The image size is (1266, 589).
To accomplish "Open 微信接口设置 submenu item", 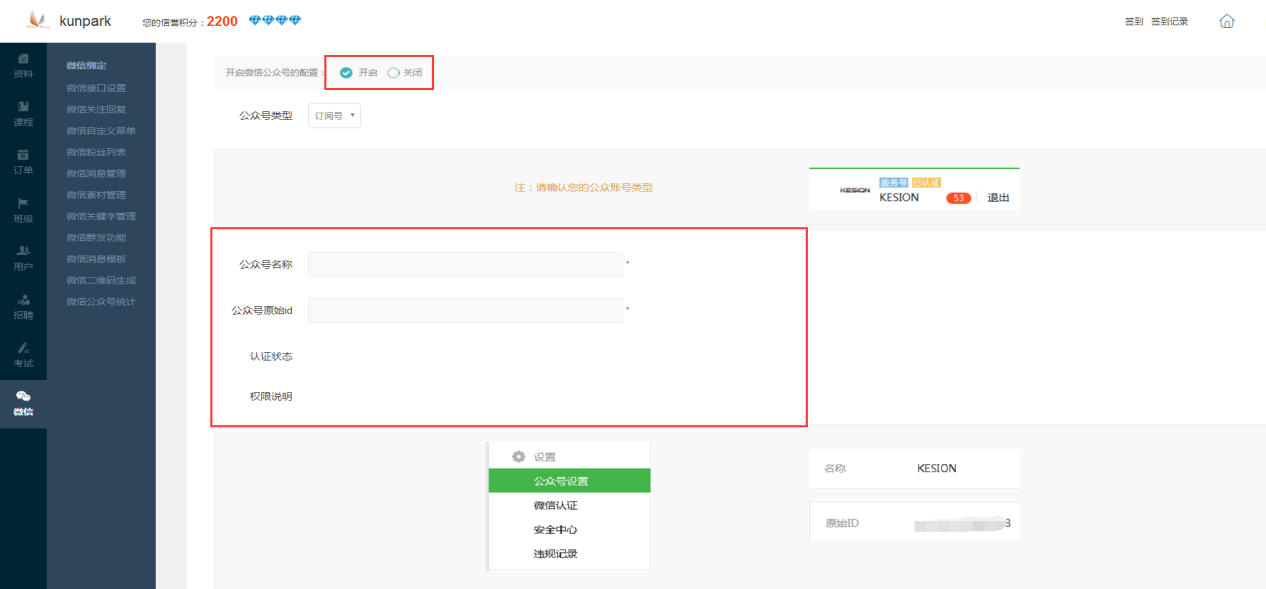I will point(96,88).
